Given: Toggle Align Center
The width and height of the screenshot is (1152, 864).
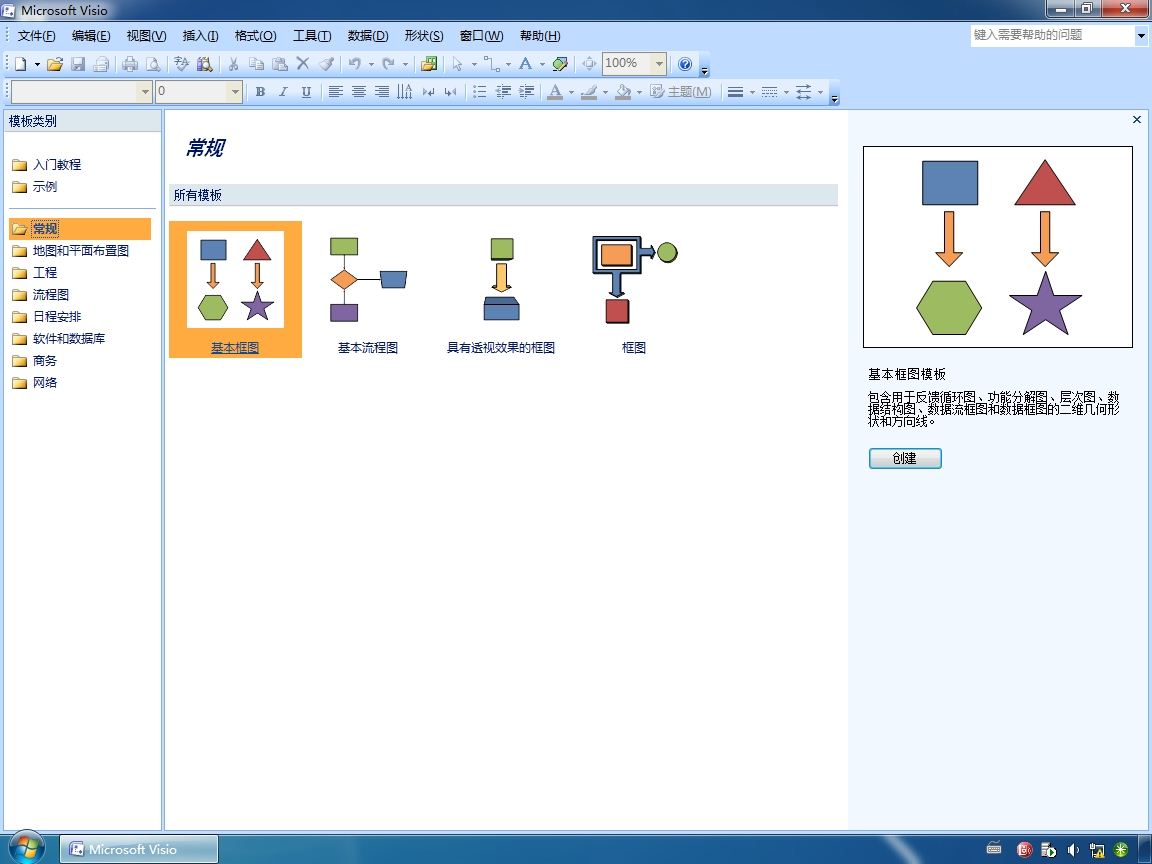Looking at the screenshot, I should [x=359, y=92].
